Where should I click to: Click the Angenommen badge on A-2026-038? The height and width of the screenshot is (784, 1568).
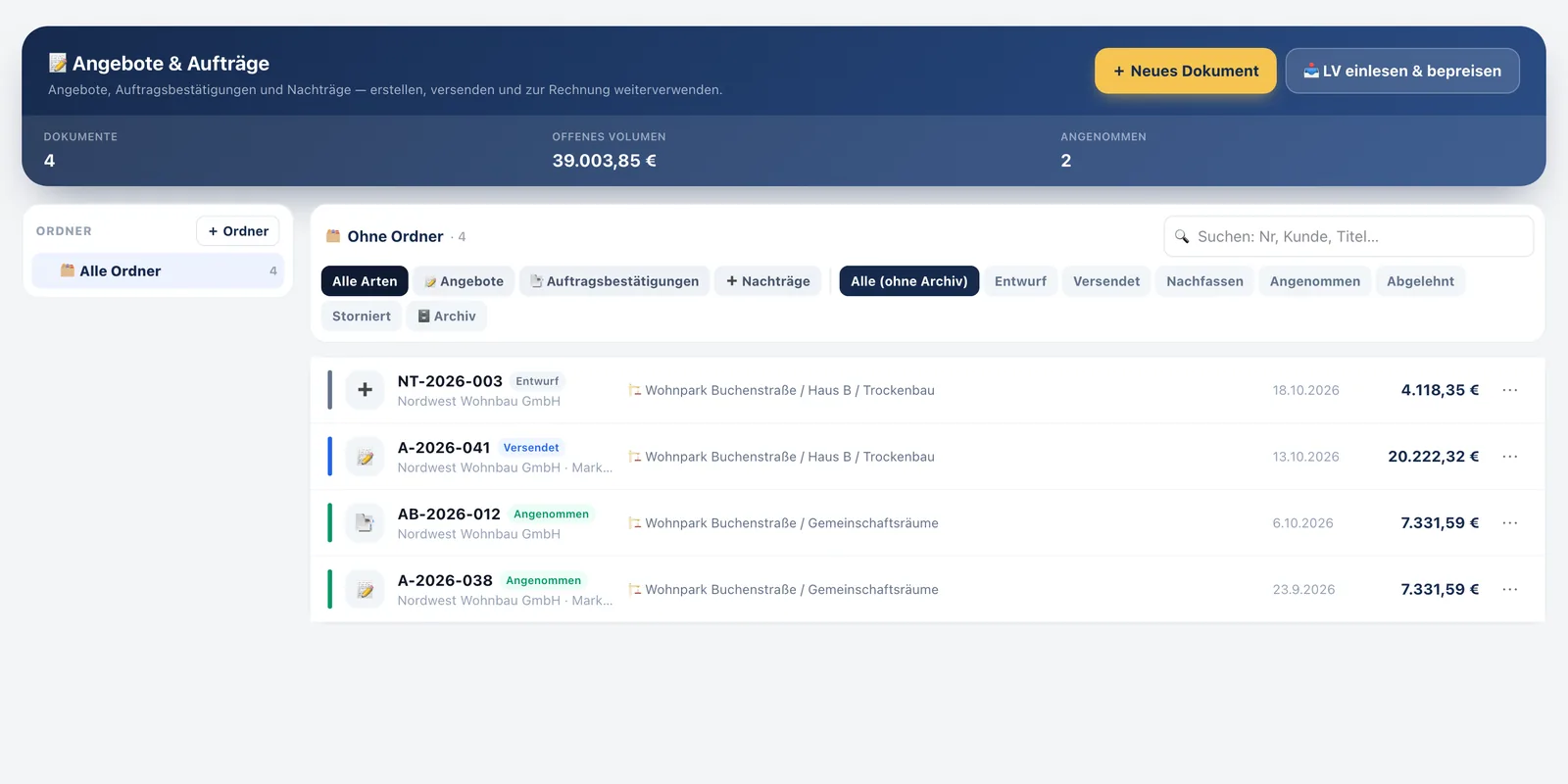(543, 581)
